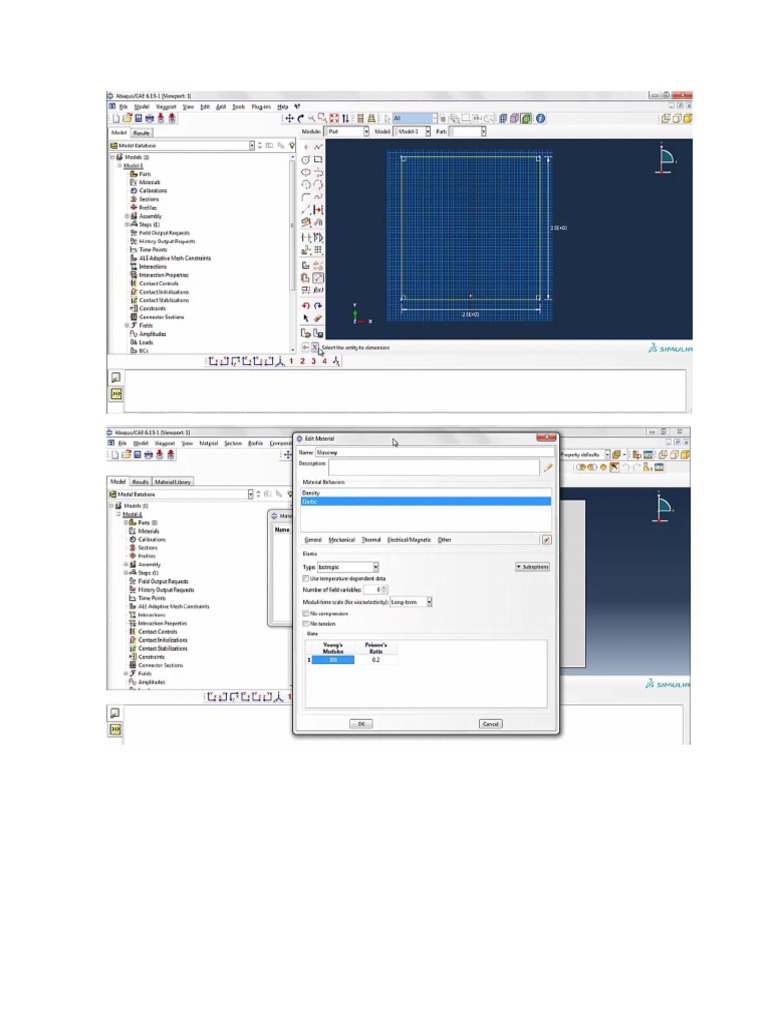
Task: Click the Poisson's Ratio cell with value 0.2
Action: (x=376, y=660)
